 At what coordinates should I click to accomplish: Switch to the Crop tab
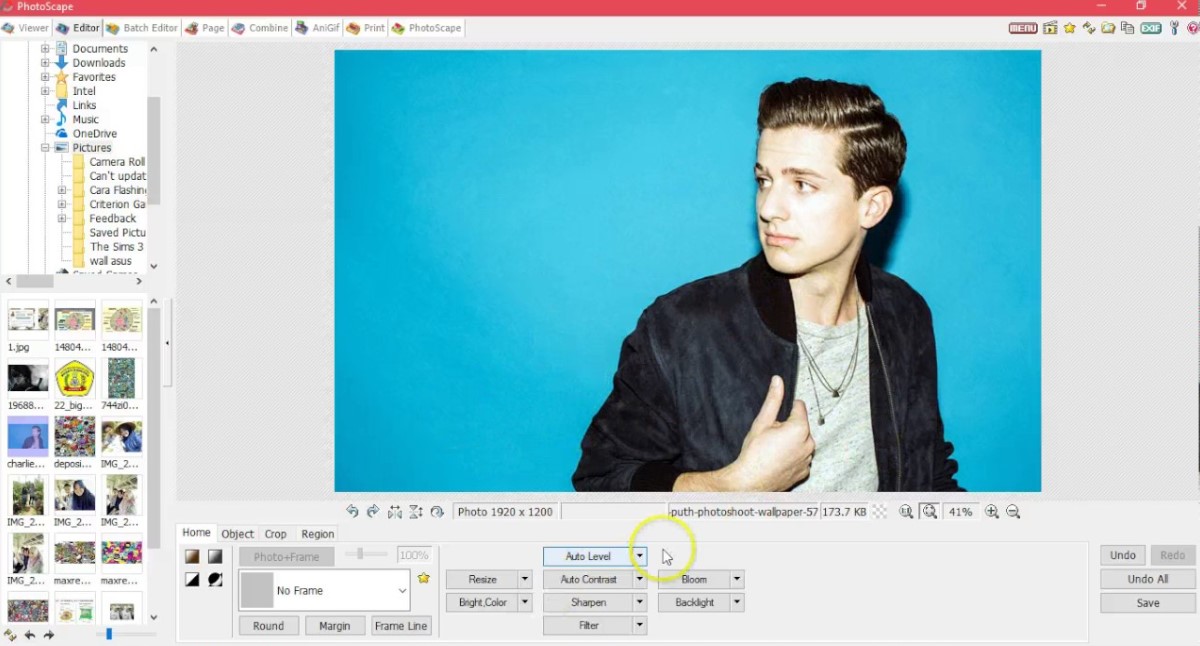[275, 533]
